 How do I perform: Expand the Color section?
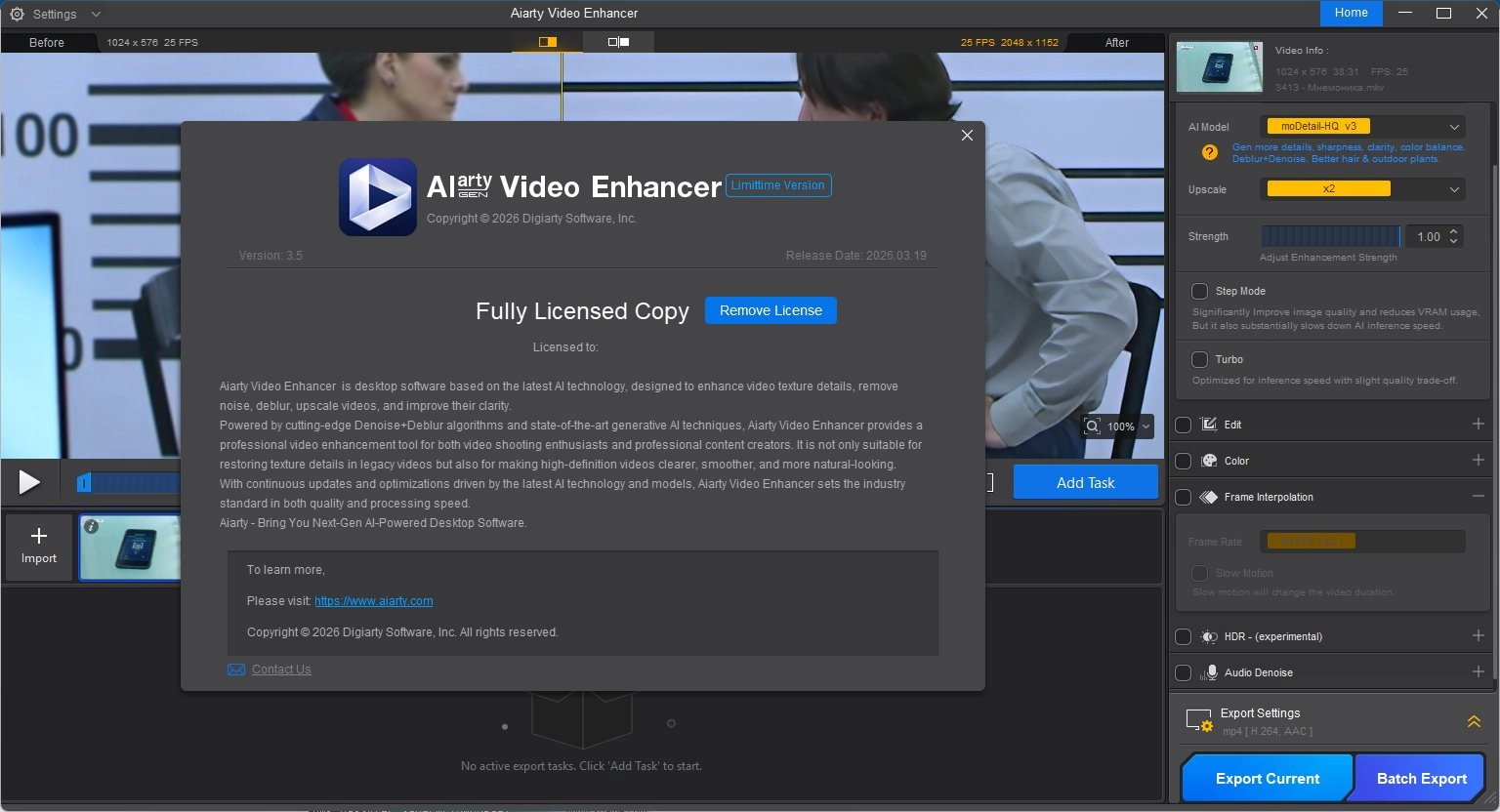pos(1478,460)
